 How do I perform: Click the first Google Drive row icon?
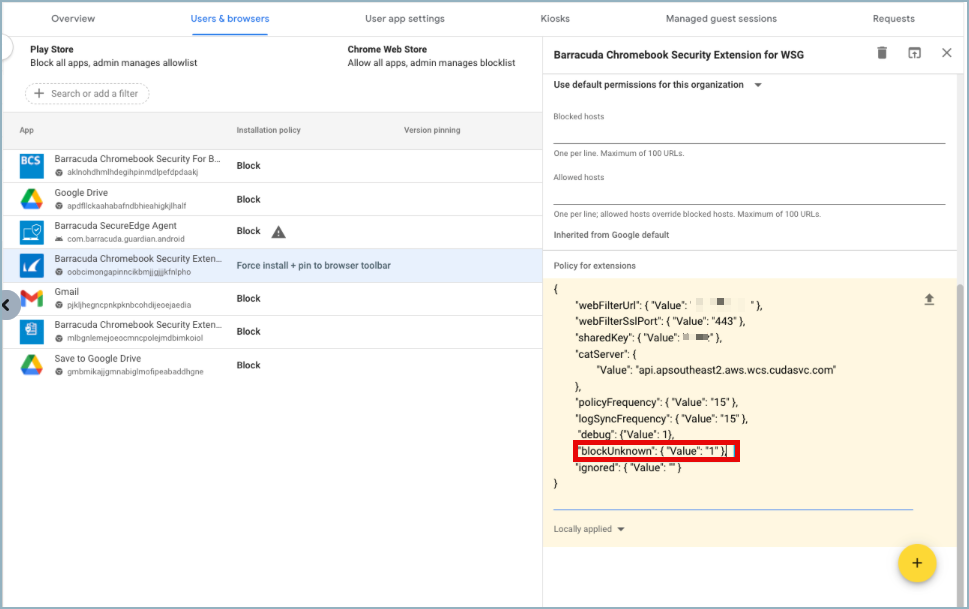point(32,199)
